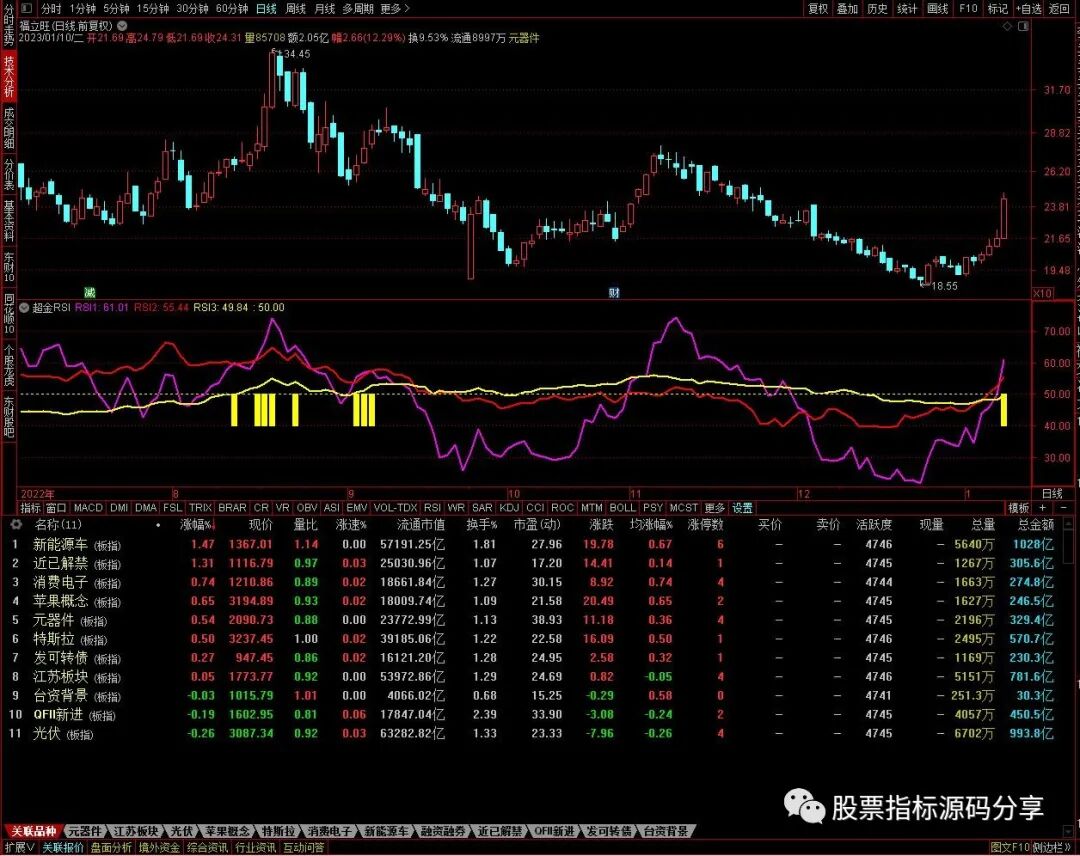
Task: Open indicator 设置 settings
Action: pyautogui.click(x=742, y=508)
